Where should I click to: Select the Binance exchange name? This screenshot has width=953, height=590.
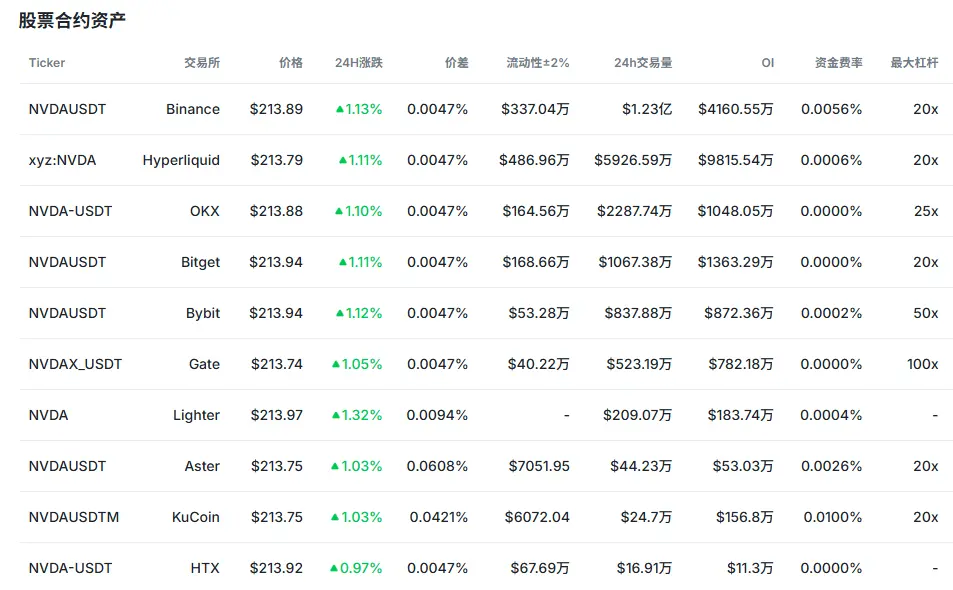click(x=193, y=109)
